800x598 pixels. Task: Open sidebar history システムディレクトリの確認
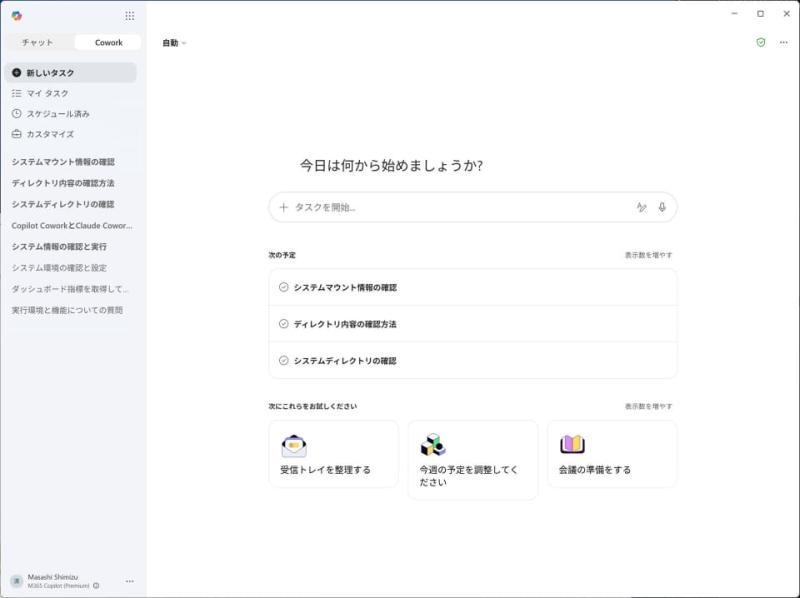point(63,204)
